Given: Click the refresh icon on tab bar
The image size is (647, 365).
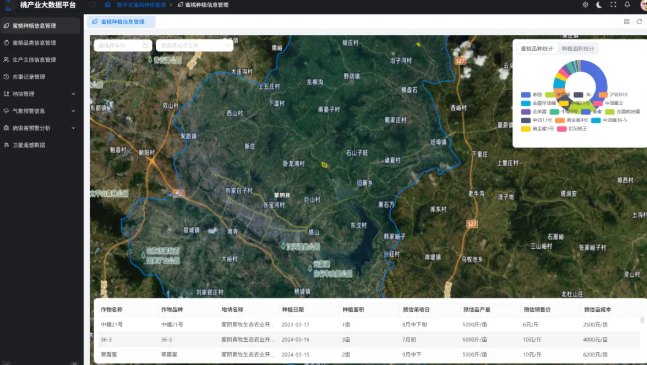Looking at the screenshot, I should coord(639,21).
